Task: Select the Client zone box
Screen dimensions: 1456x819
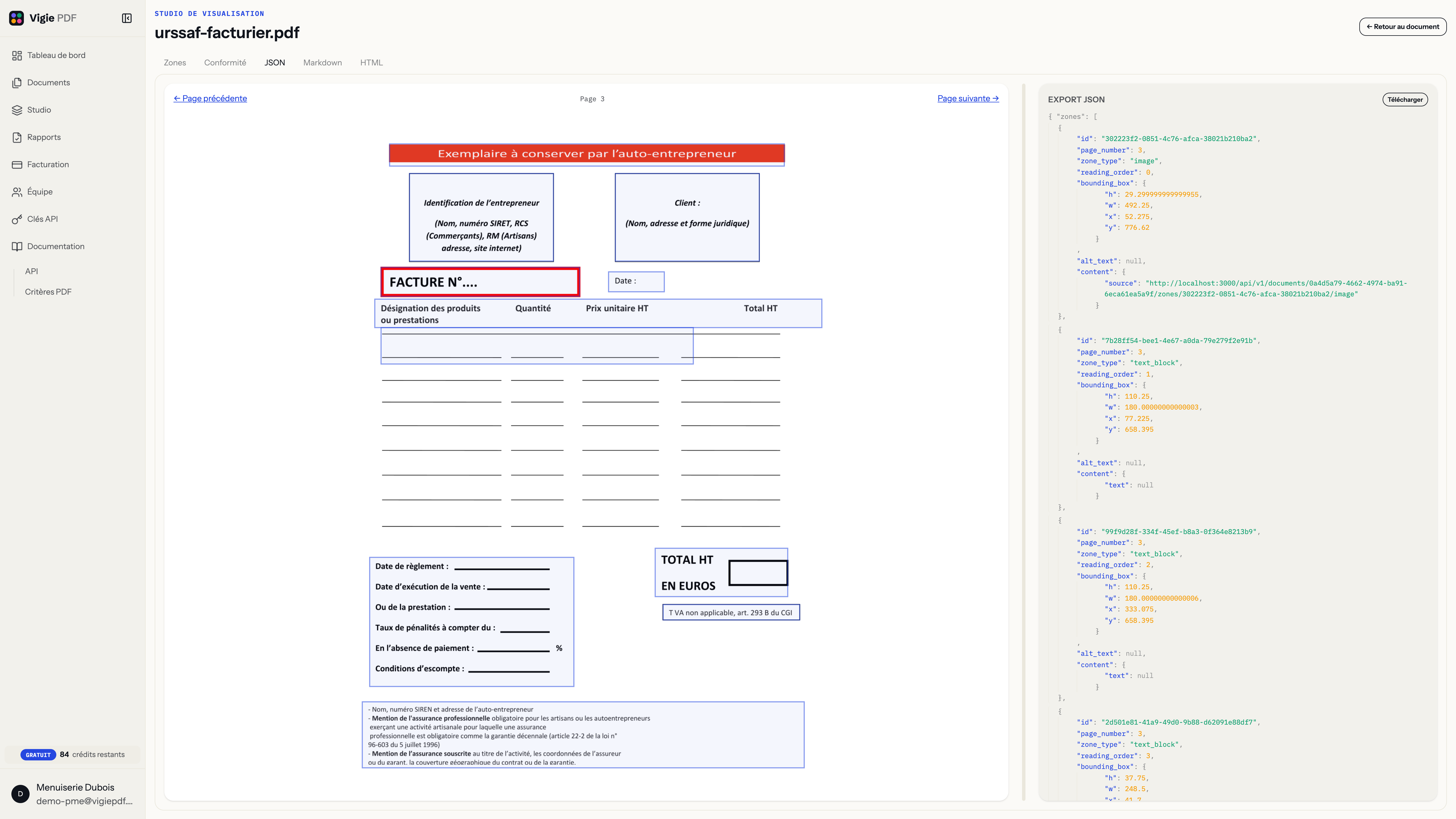Action: click(x=687, y=218)
